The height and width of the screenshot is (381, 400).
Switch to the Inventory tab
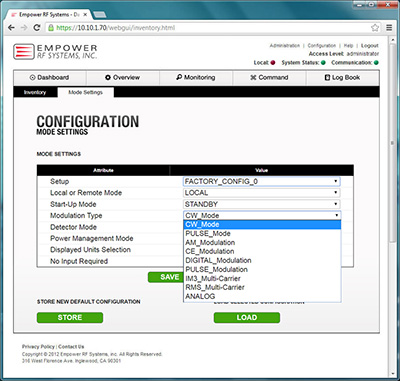35,92
